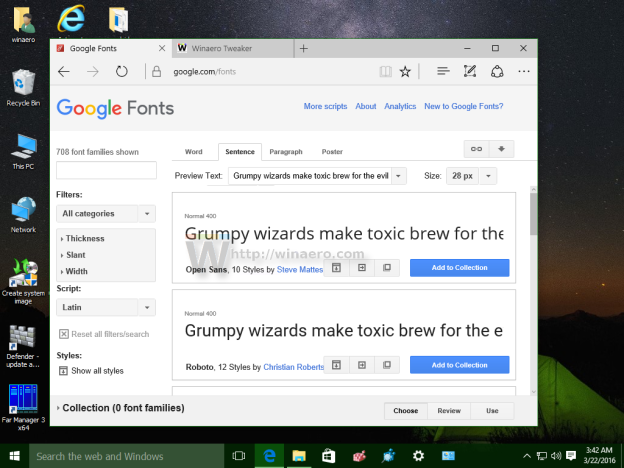Click the browser forward arrow
624x468 pixels.
click(93, 72)
